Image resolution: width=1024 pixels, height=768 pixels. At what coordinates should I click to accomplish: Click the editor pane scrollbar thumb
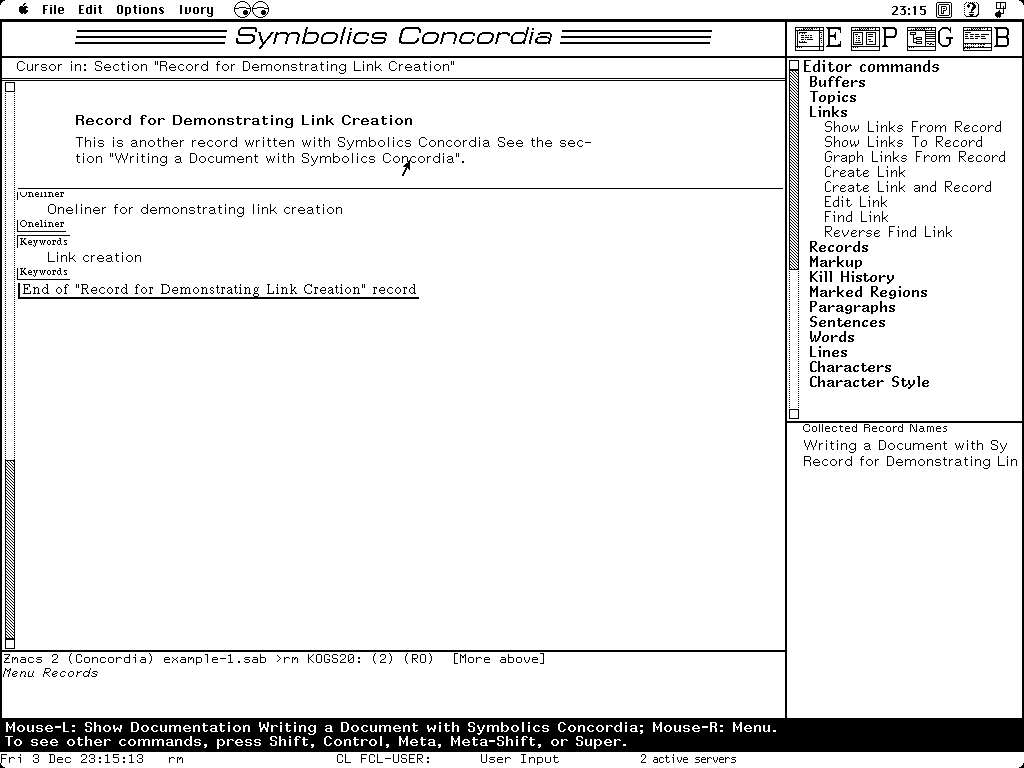pos(10,549)
